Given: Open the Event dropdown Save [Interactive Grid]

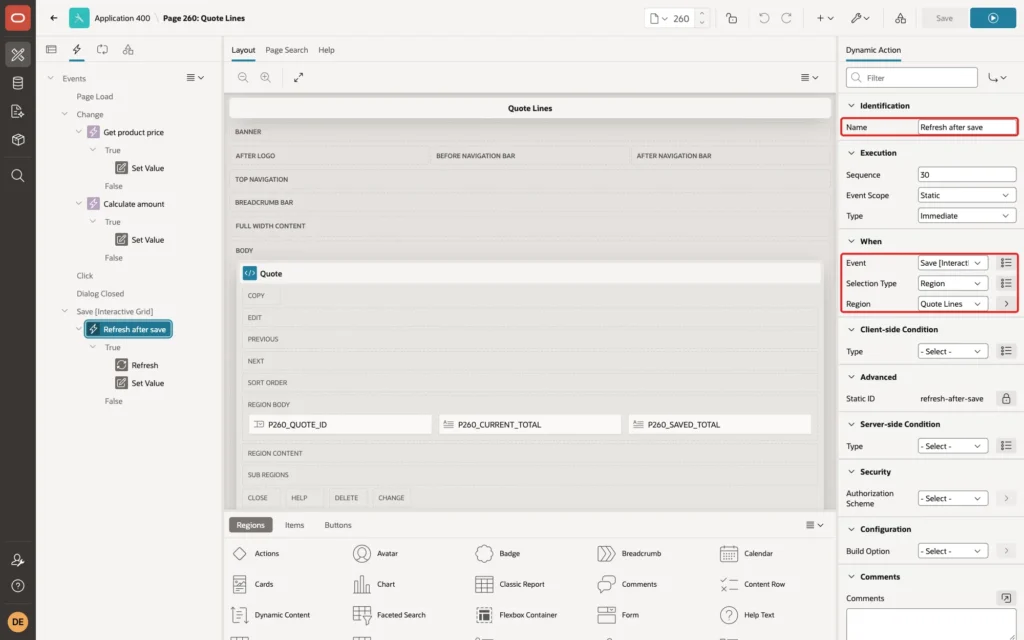Looking at the screenshot, I should point(952,263).
